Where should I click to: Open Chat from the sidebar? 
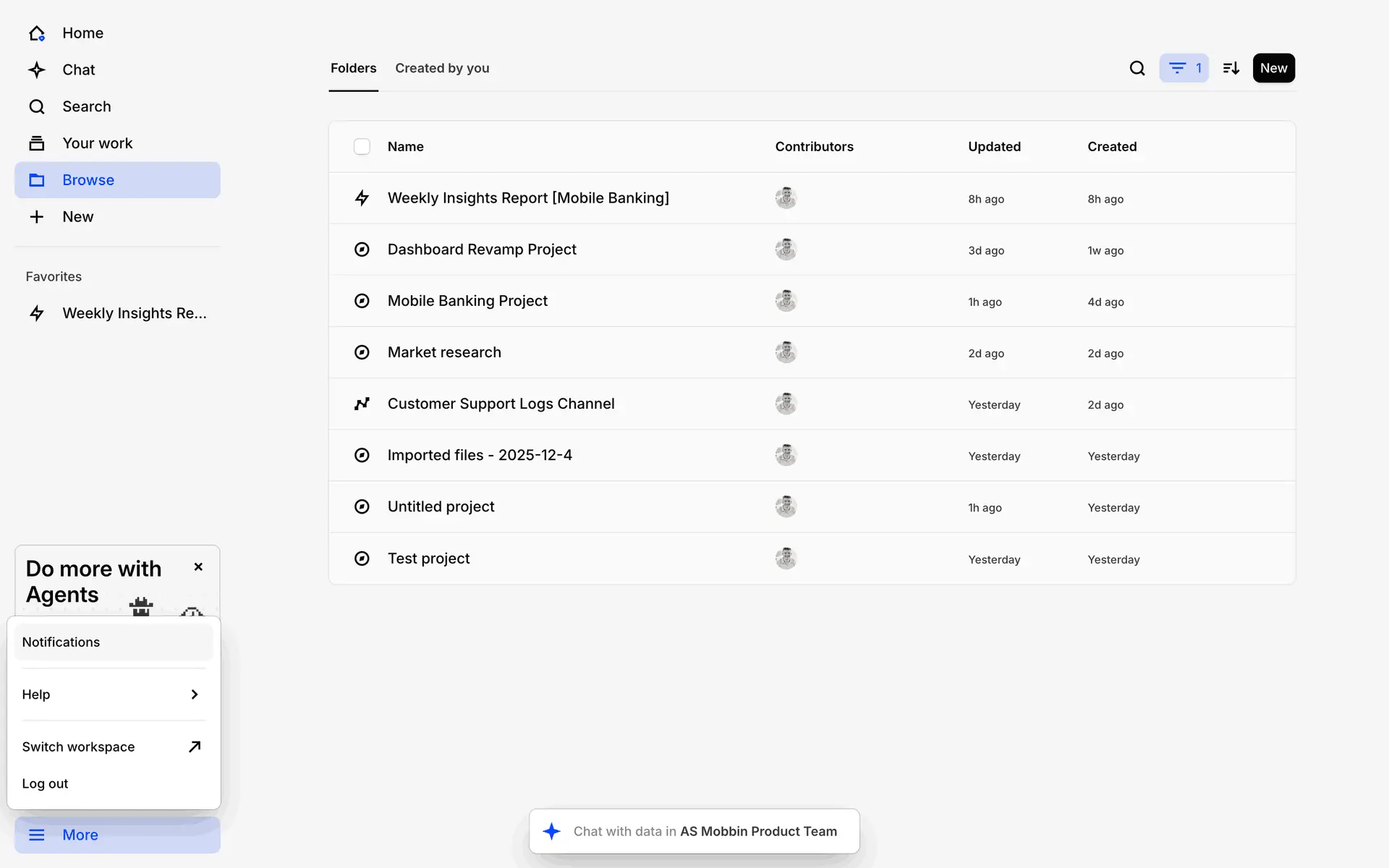point(78,69)
